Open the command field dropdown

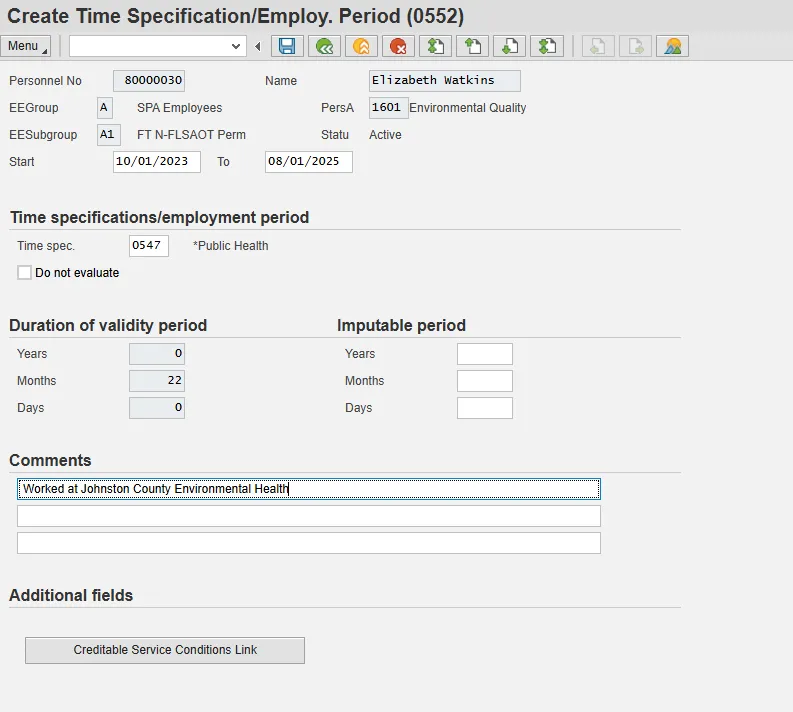click(x=237, y=46)
